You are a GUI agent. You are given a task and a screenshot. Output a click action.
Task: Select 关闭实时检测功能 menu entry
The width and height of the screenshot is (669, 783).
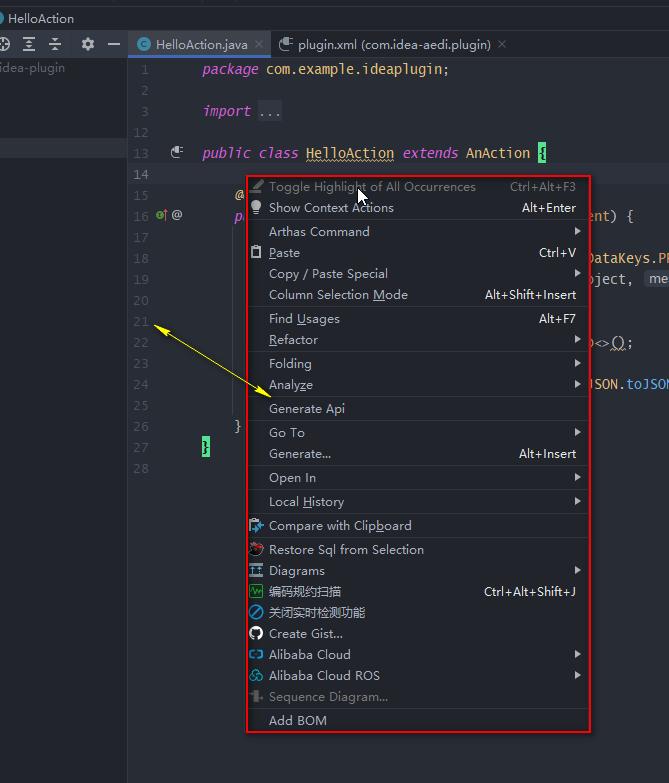coord(418,612)
